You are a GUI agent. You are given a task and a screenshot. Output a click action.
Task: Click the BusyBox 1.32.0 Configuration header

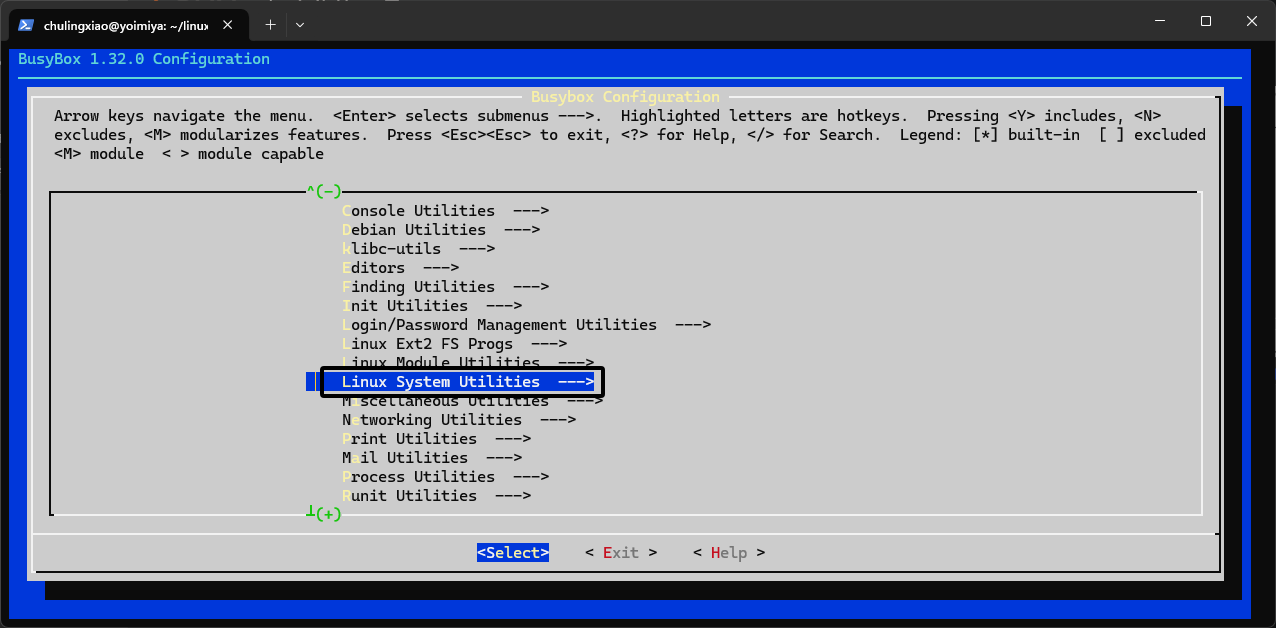[144, 59]
